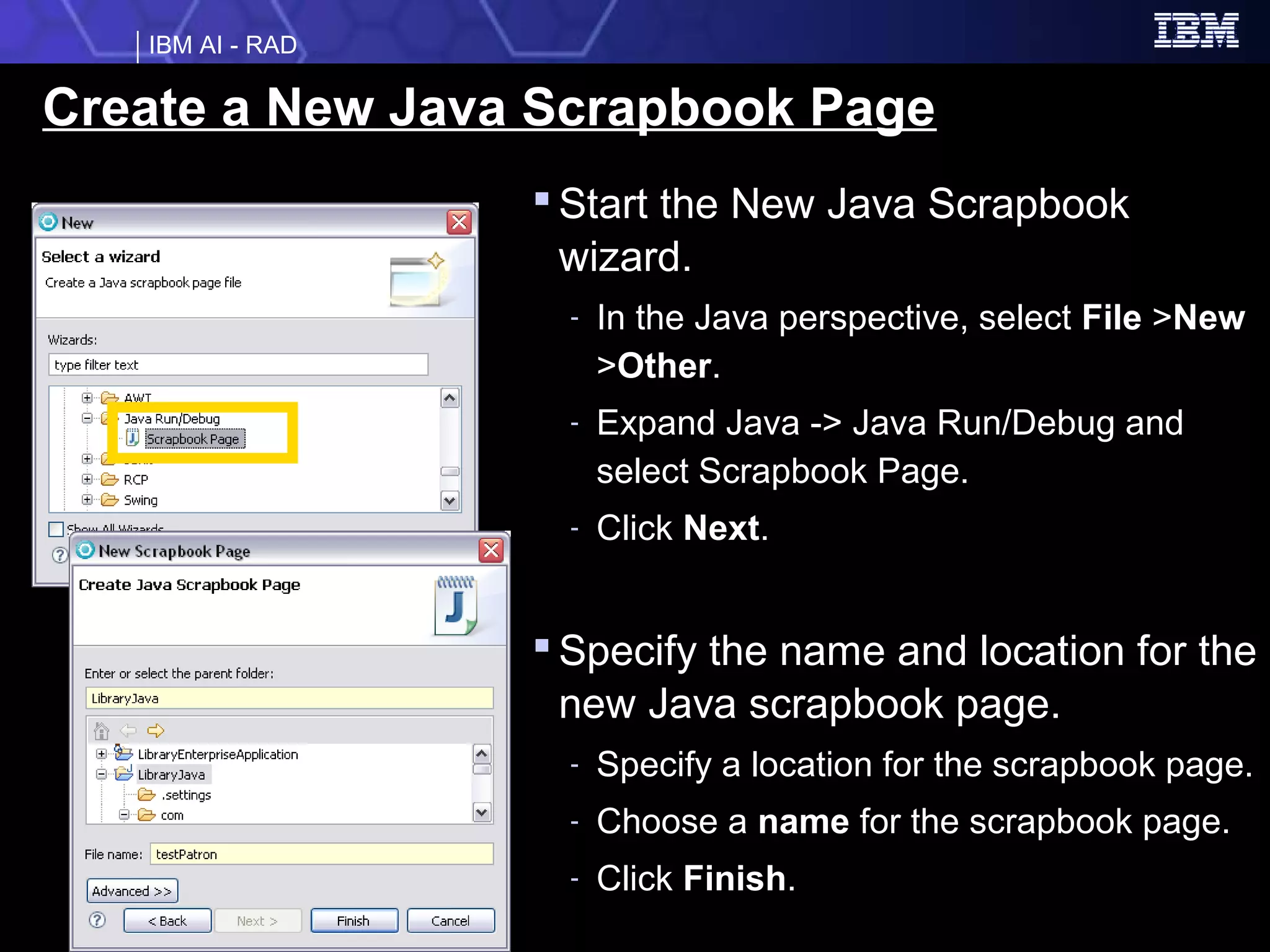Viewport: 1270px width, 952px height.
Task: Click the back arrow in folder toolbar
Action: [x=128, y=731]
